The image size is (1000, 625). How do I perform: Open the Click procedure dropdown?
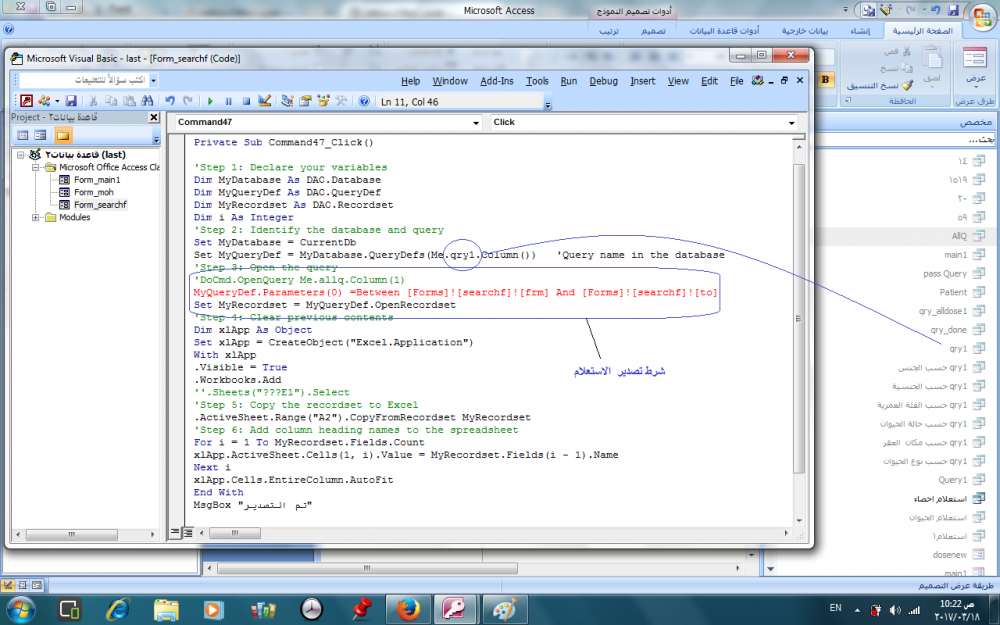[791, 122]
